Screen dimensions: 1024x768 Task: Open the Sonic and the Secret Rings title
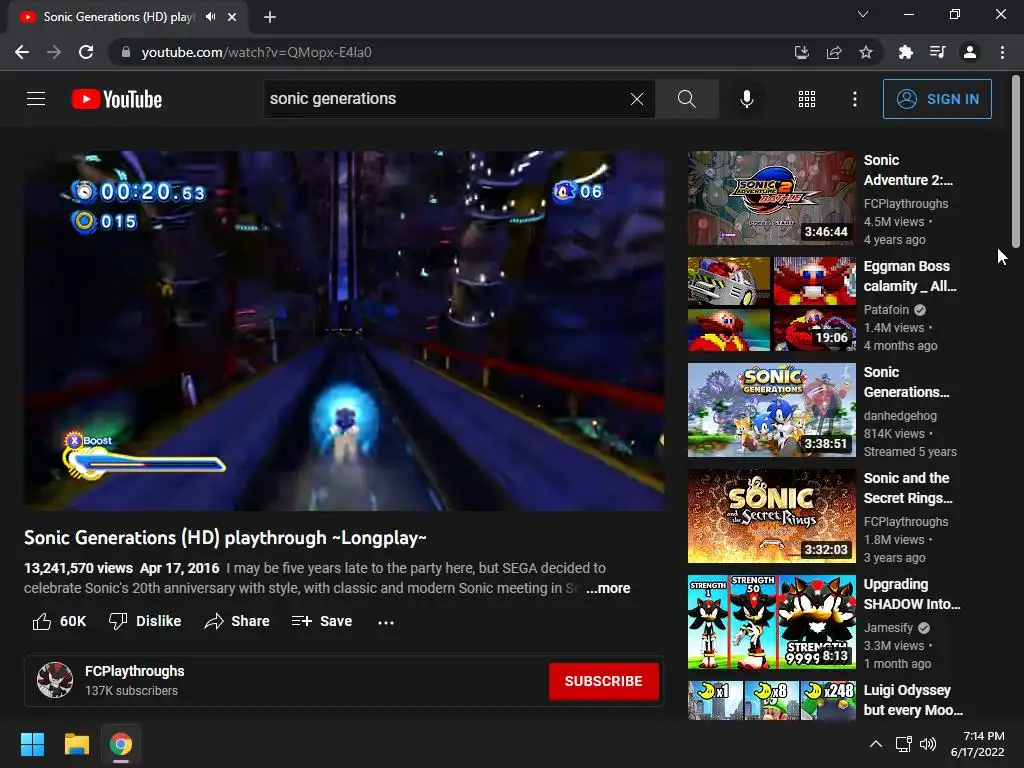point(908,488)
